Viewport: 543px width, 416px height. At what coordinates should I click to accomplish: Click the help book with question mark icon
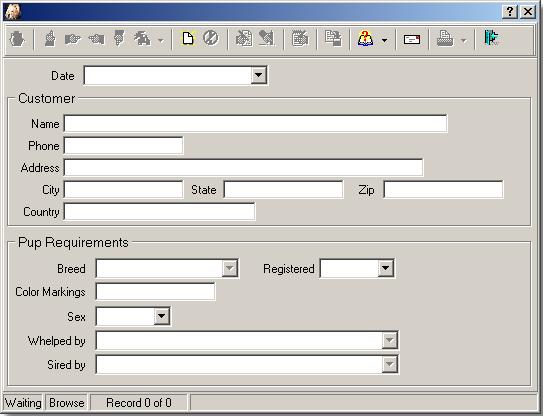coord(365,38)
